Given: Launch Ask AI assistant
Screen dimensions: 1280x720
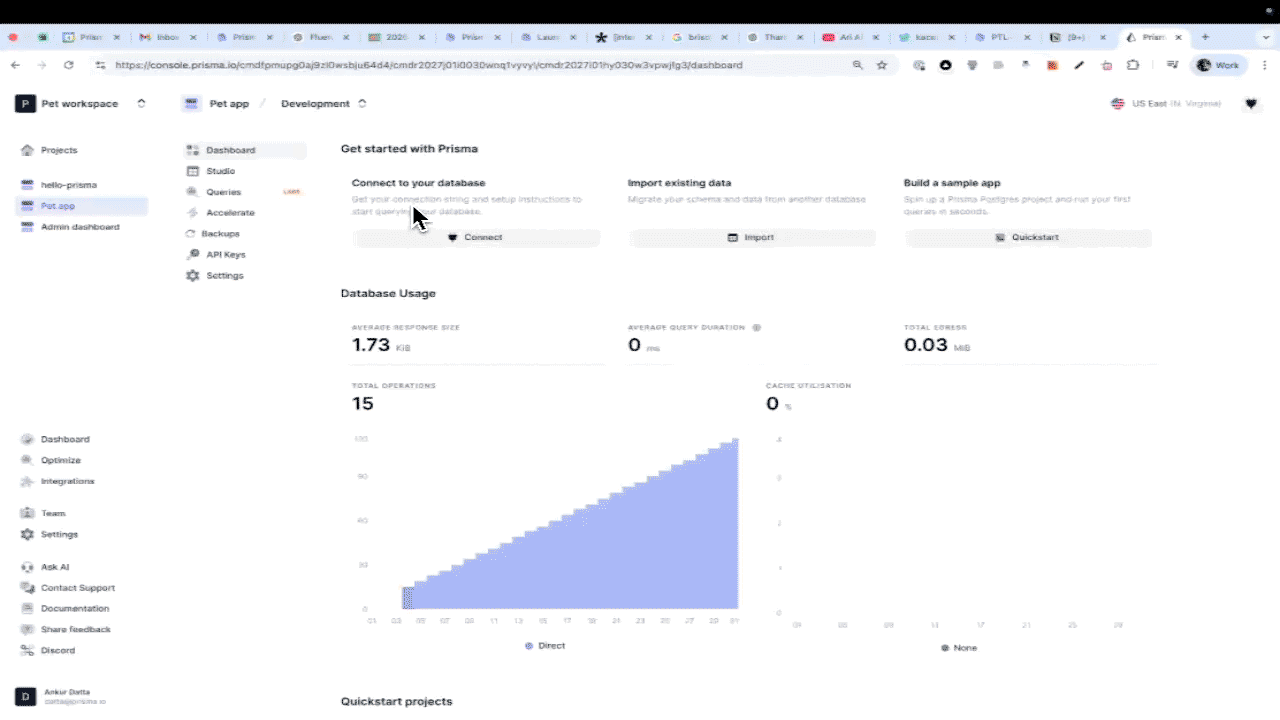Looking at the screenshot, I should click(55, 566).
